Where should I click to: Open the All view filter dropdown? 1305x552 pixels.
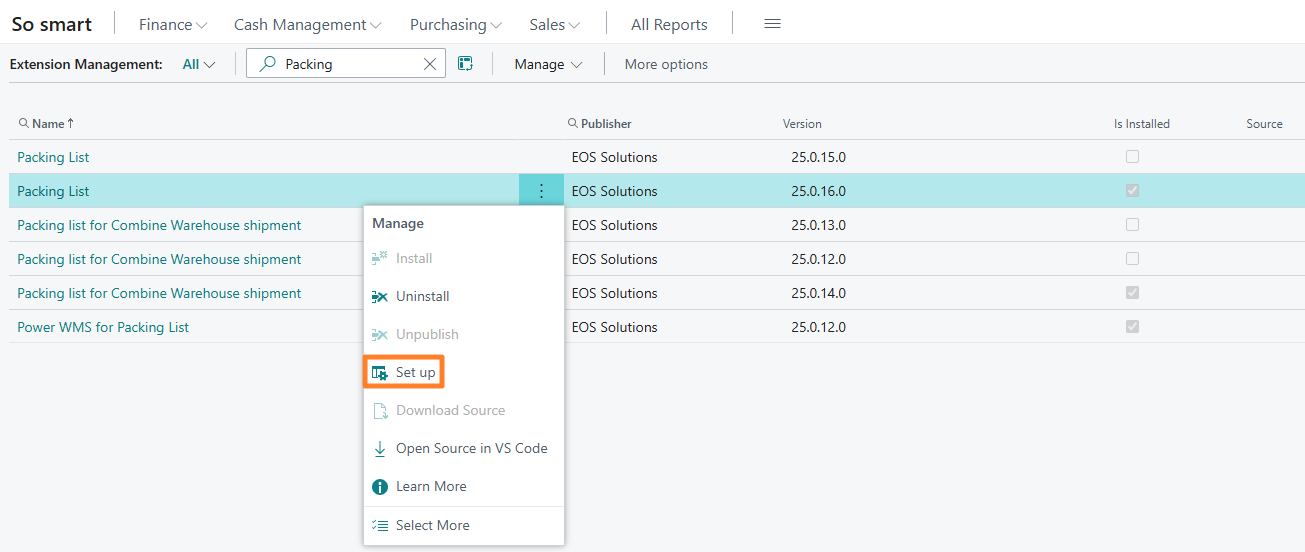[x=199, y=64]
